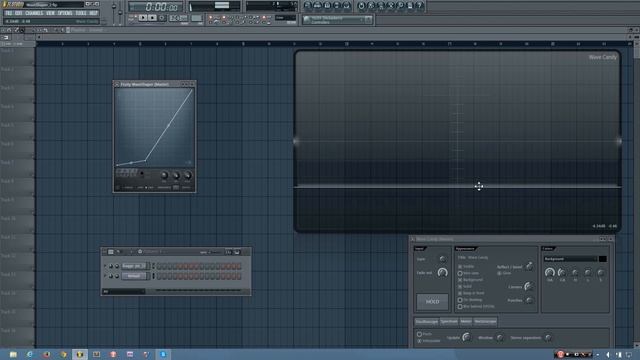This screenshot has height=360, width=640.
Task: Open the TOOLS menu
Action: click(x=81, y=13)
